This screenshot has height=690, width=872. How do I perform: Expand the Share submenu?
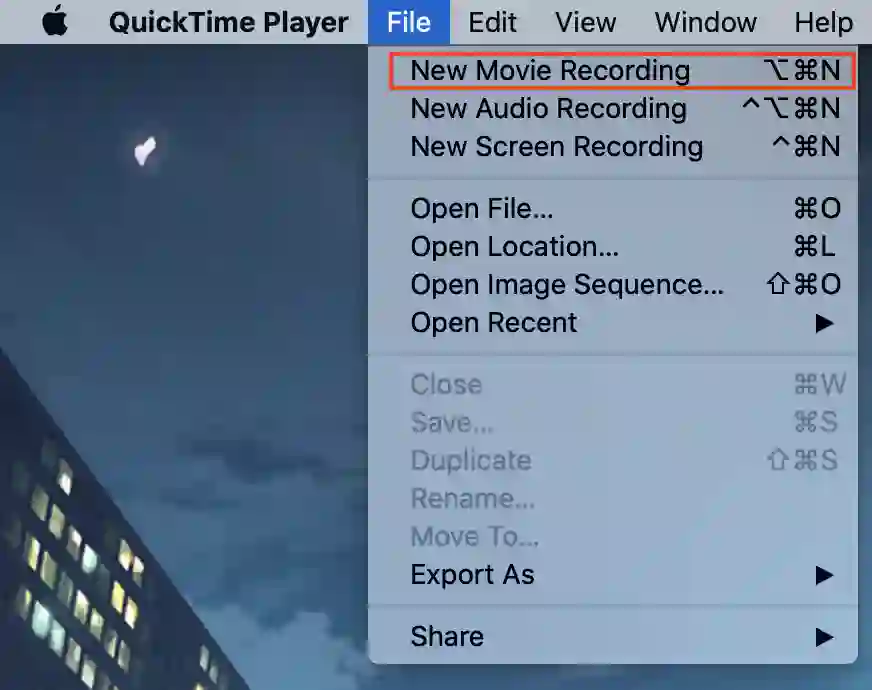[x=613, y=636]
